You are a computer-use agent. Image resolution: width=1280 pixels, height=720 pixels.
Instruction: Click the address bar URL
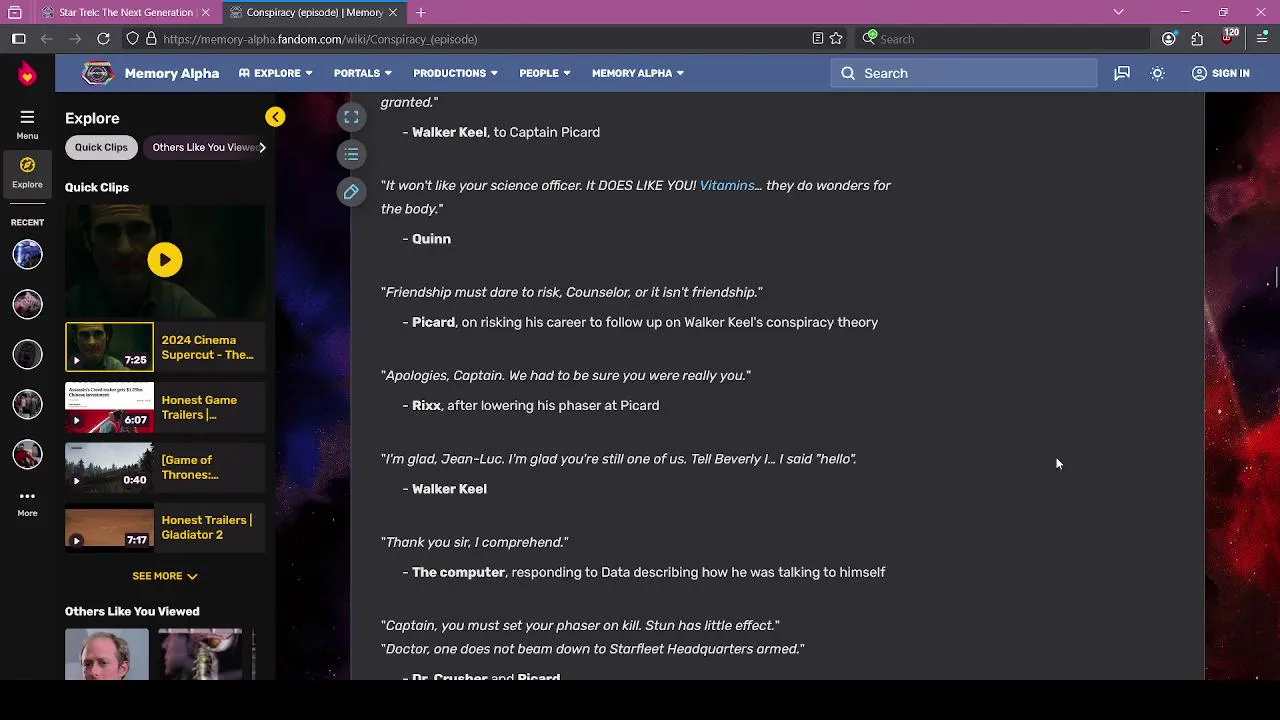[320, 39]
